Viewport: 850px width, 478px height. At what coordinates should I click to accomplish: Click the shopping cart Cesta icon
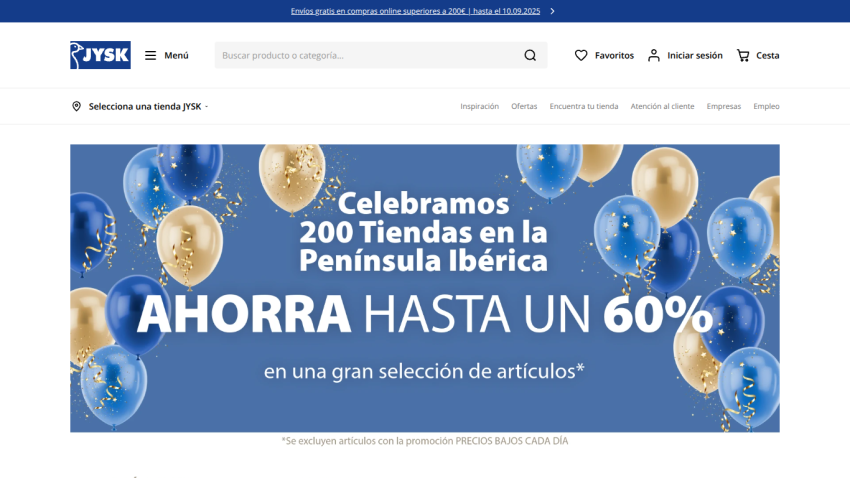coord(743,55)
